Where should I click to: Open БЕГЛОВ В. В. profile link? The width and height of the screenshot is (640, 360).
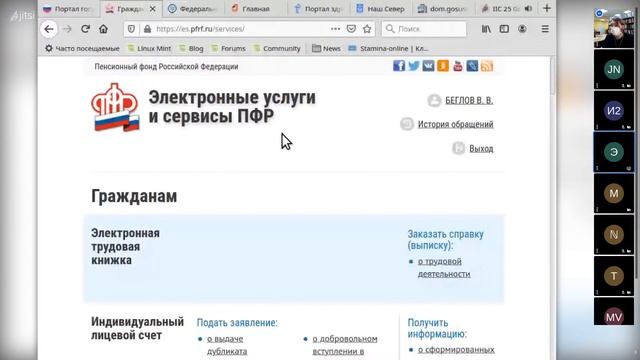(469, 100)
